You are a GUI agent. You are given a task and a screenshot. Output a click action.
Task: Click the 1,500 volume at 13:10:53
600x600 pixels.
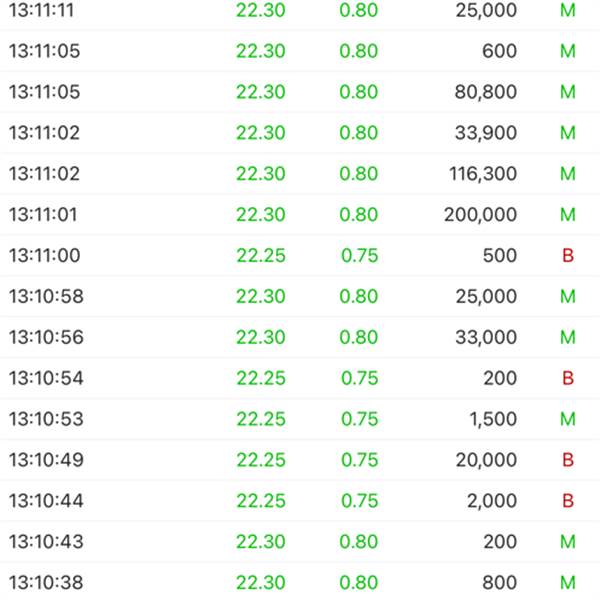493,419
